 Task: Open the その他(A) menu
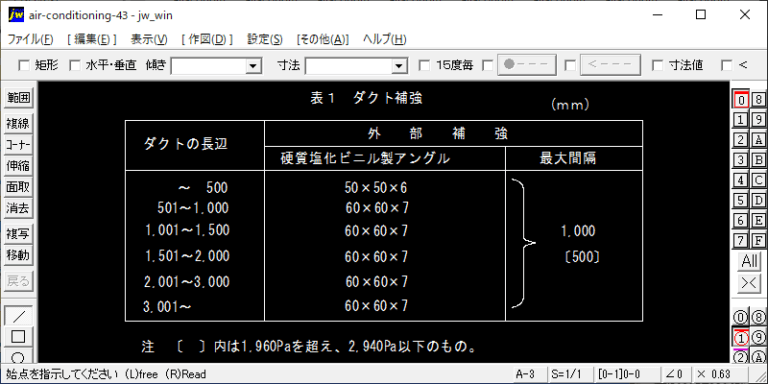tap(323, 40)
